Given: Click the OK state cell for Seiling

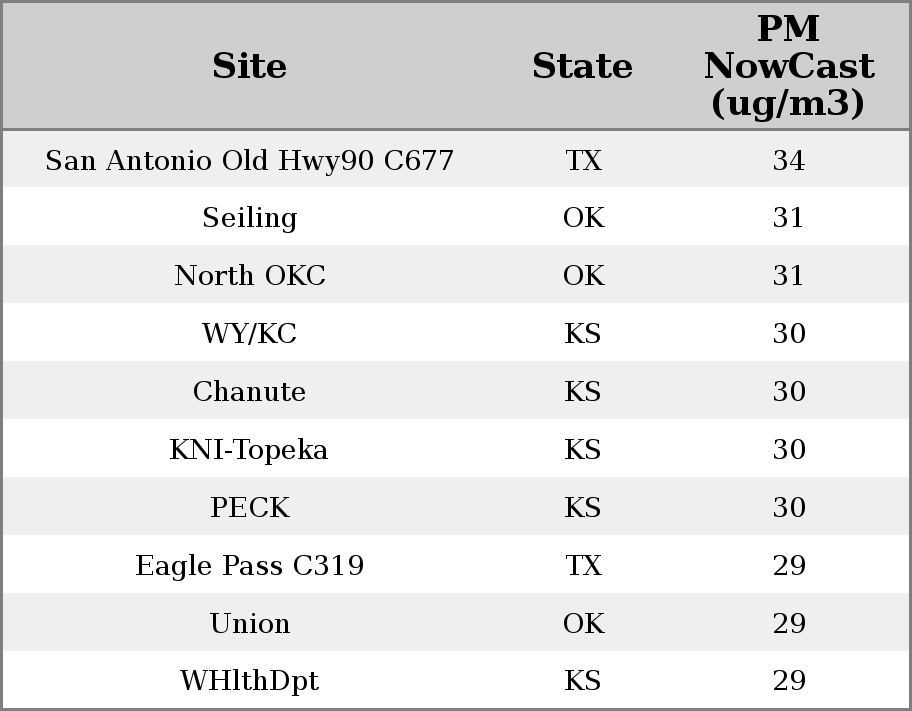Looking at the screenshot, I should click(x=583, y=218).
